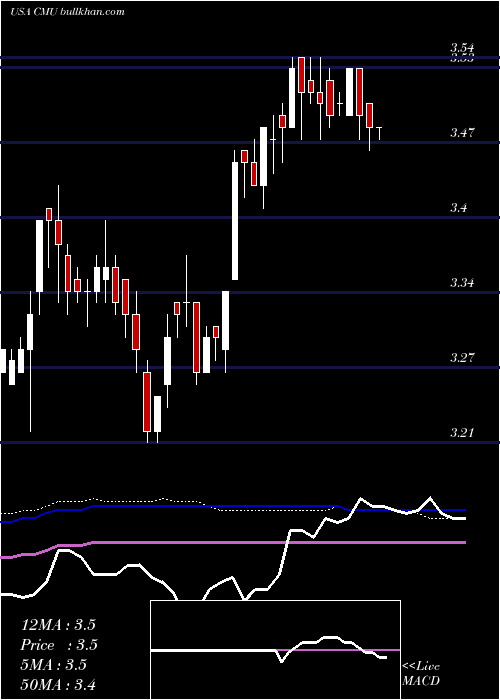The height and width of the screenshot is (700, 500).
Task: Click the 3.47 price level label
Action: (x=462, y=133)
